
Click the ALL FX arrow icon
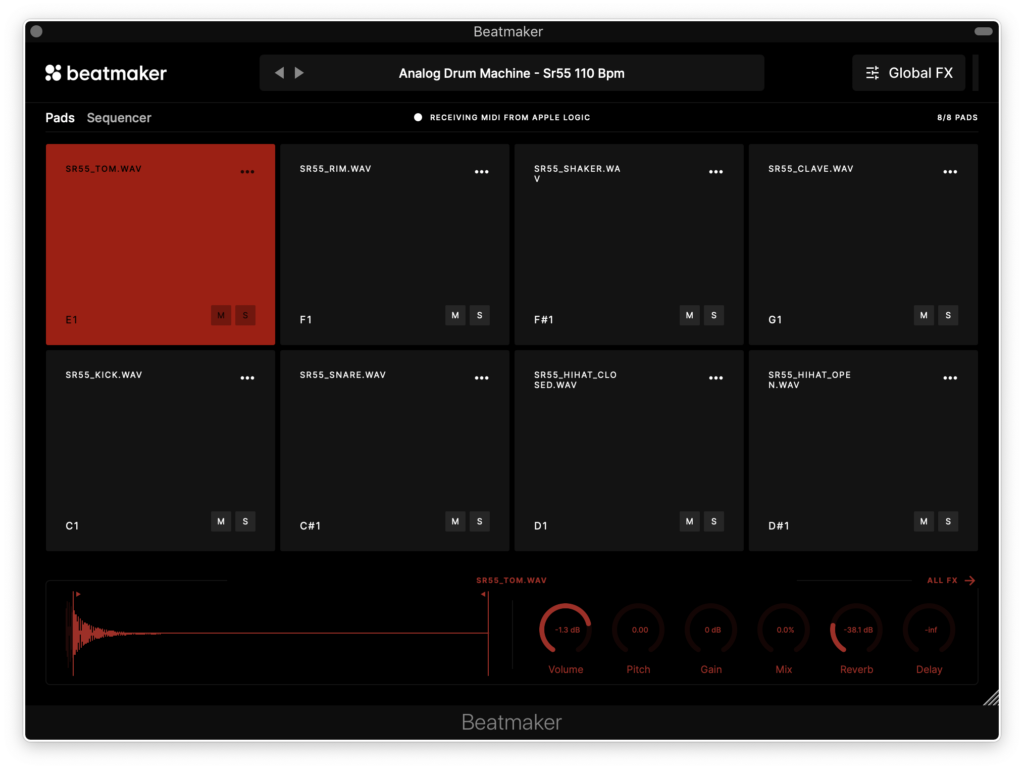pyautogui.click(x=970, y=580)
